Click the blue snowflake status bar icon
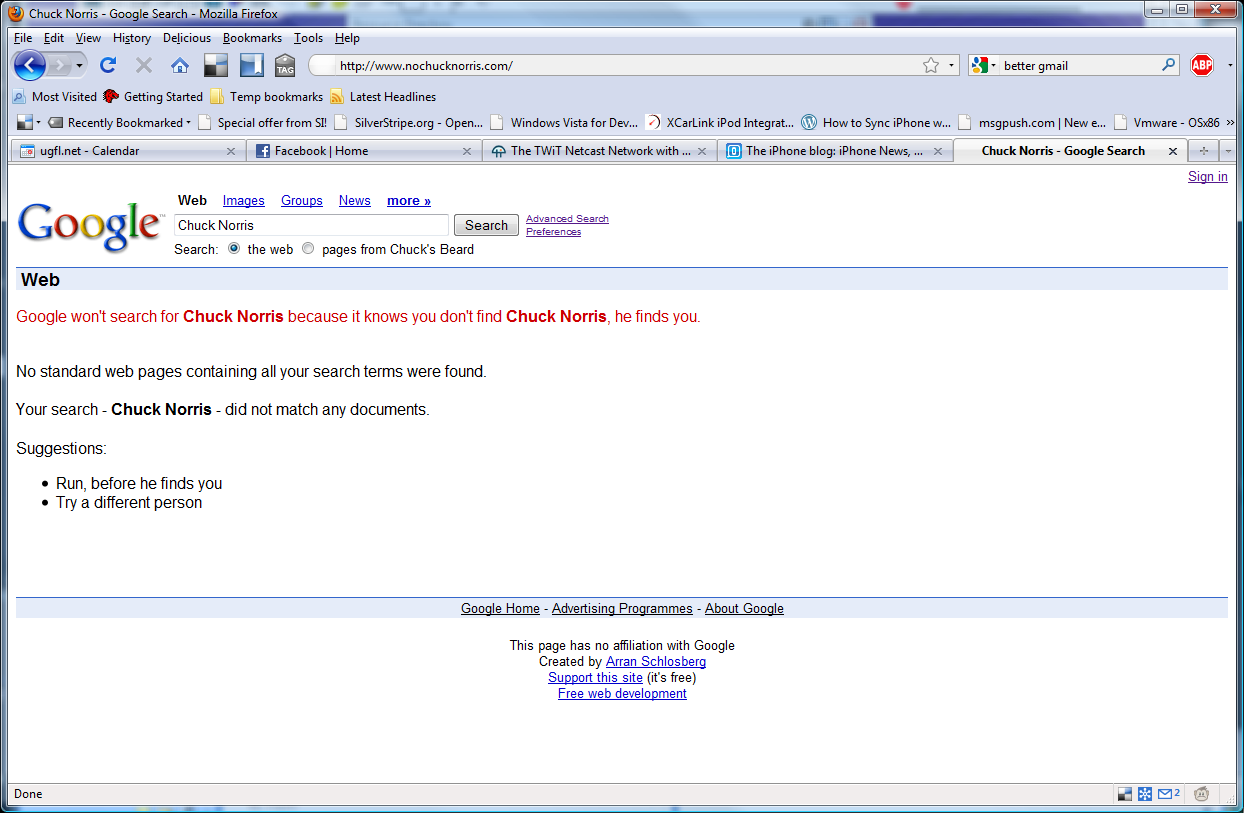The image size is (1244, 813). click(1145, 794)
